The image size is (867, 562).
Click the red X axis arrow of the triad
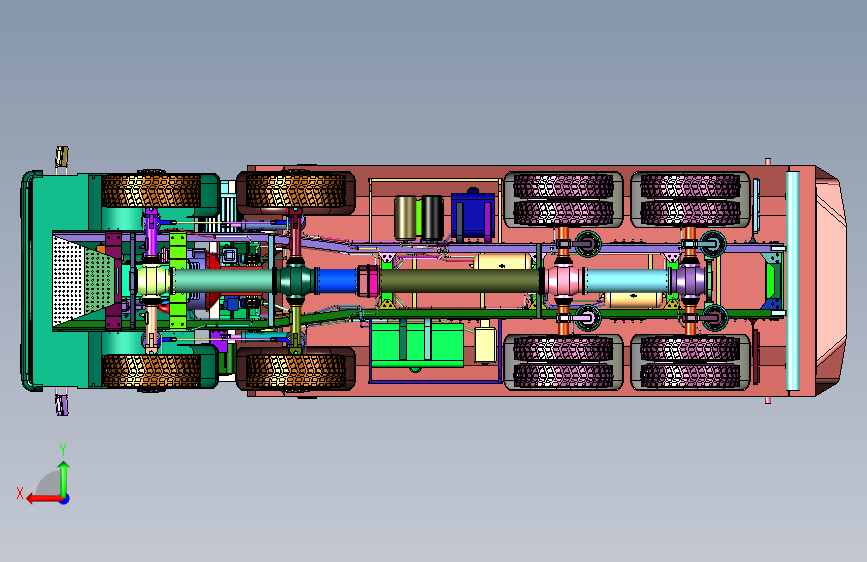[43, 499]
